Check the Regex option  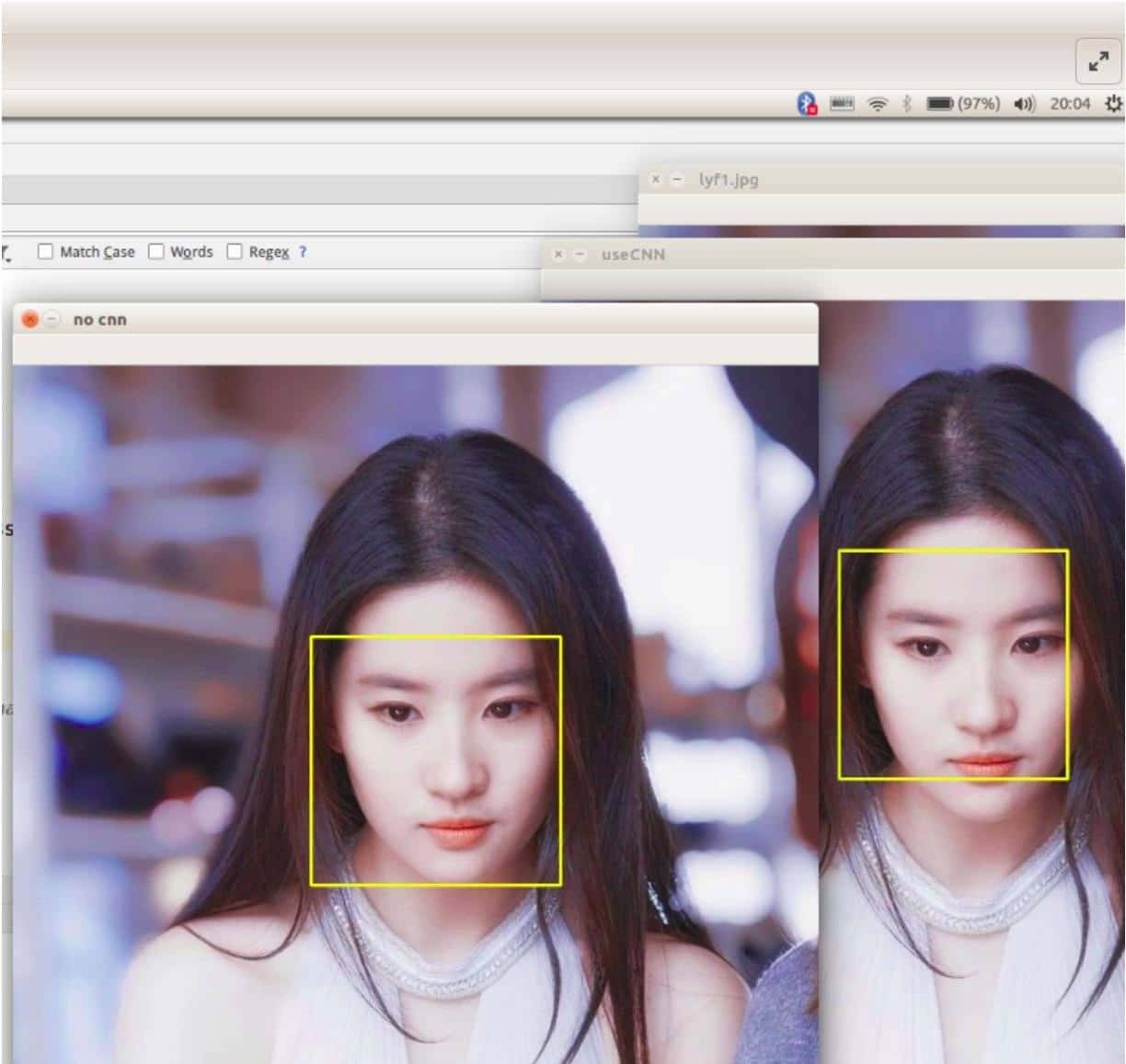point(235,251)
